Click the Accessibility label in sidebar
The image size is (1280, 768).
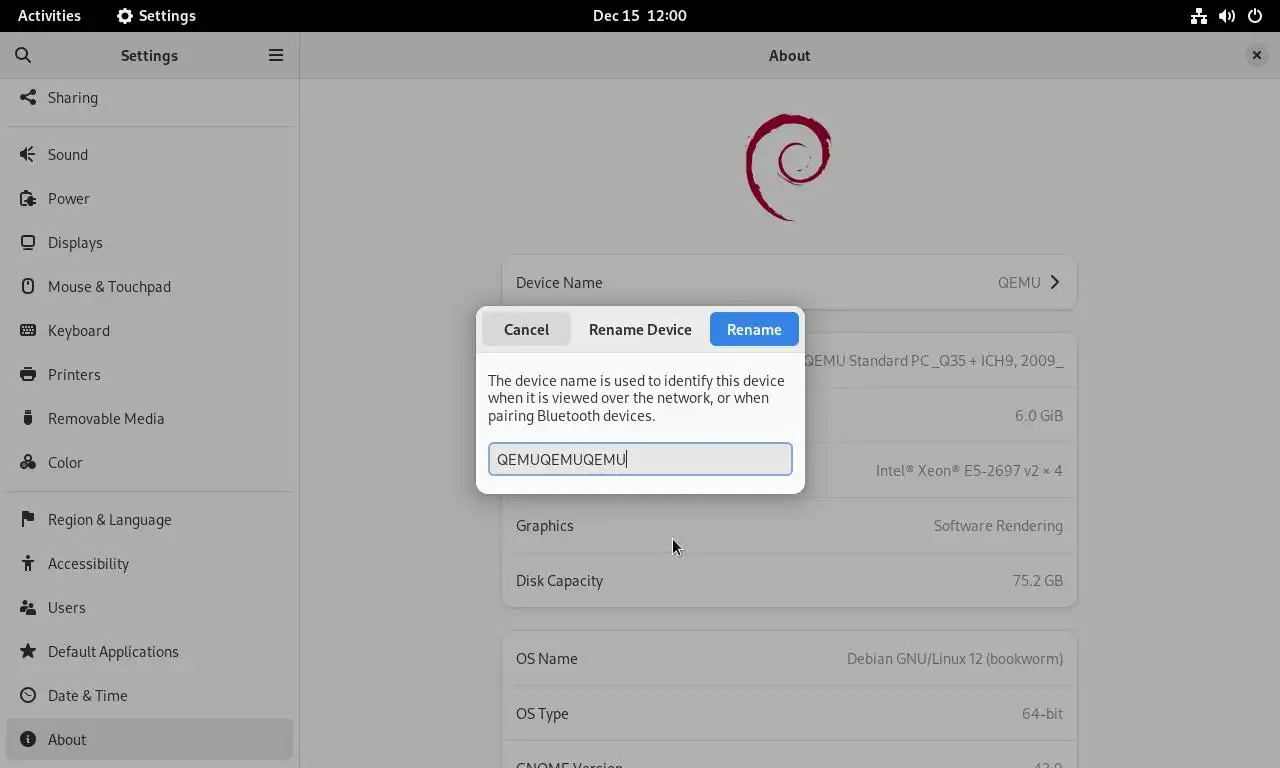[88, 563]
